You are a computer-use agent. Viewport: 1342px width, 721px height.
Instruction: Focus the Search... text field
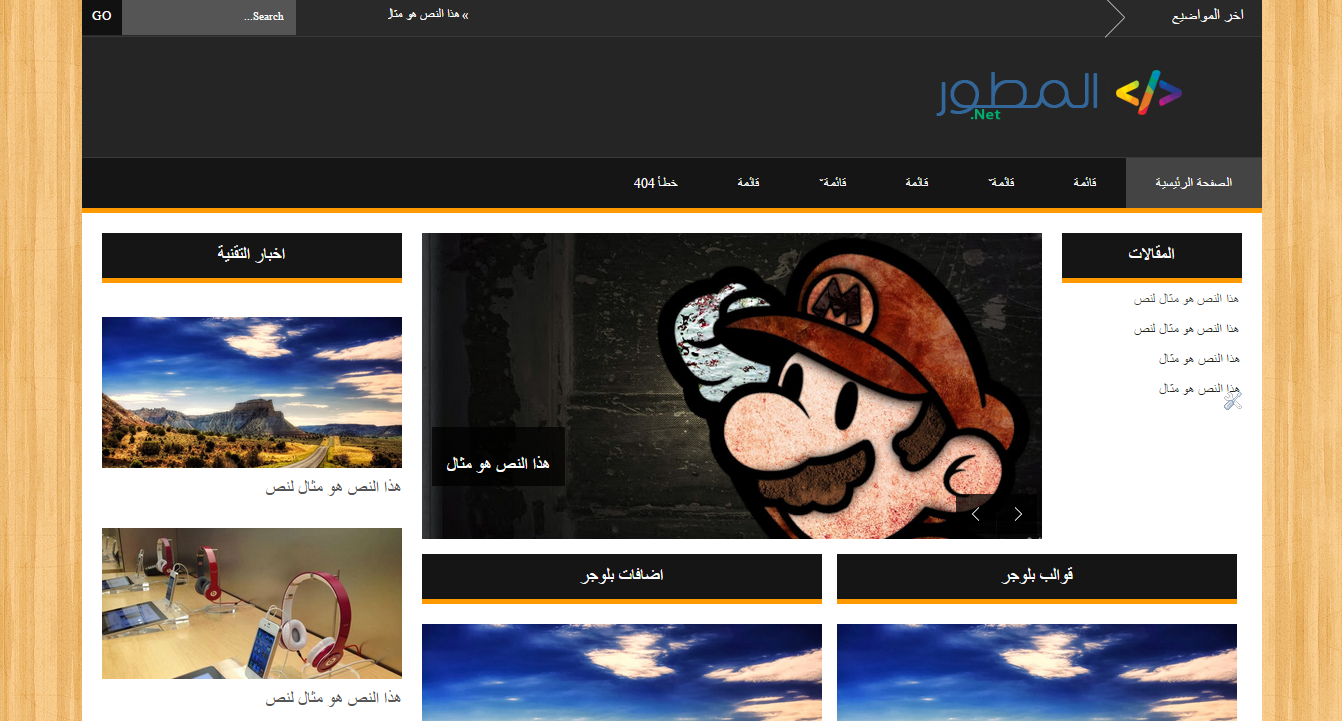(x=209, y=17)
